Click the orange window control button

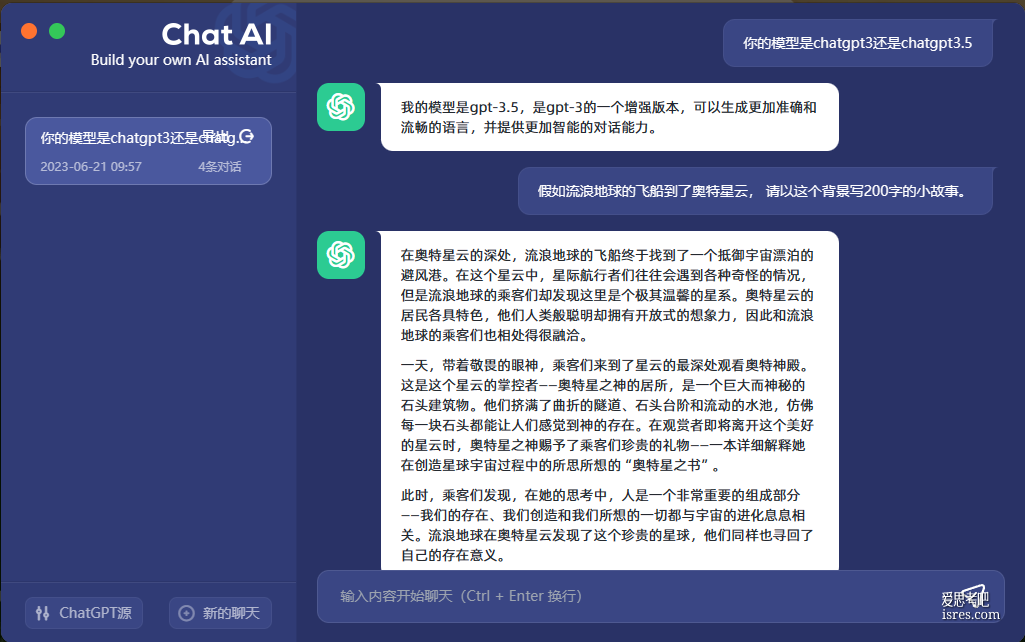click(x=29, y=31)
